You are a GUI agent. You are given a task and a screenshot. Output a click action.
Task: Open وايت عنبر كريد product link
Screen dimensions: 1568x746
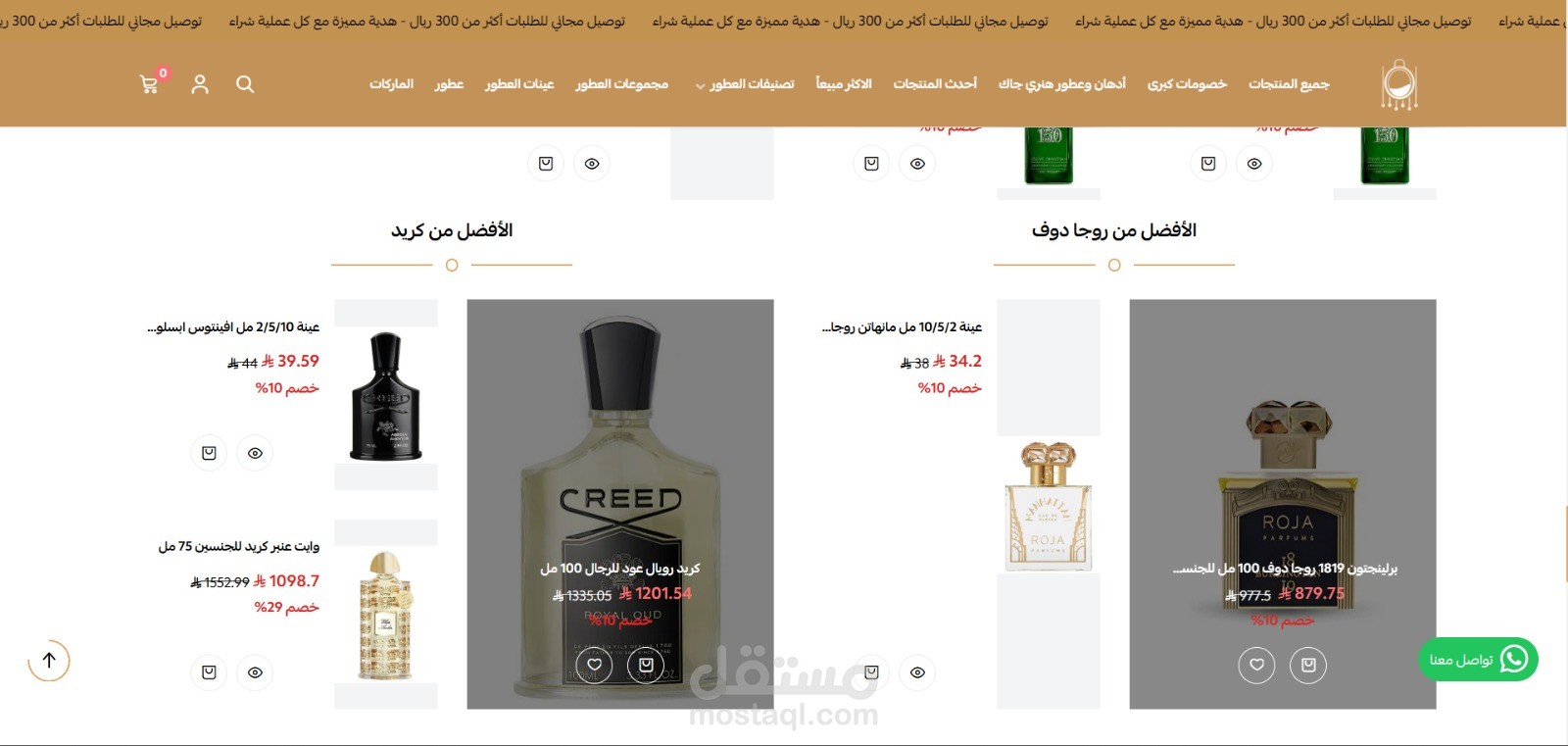239,546
